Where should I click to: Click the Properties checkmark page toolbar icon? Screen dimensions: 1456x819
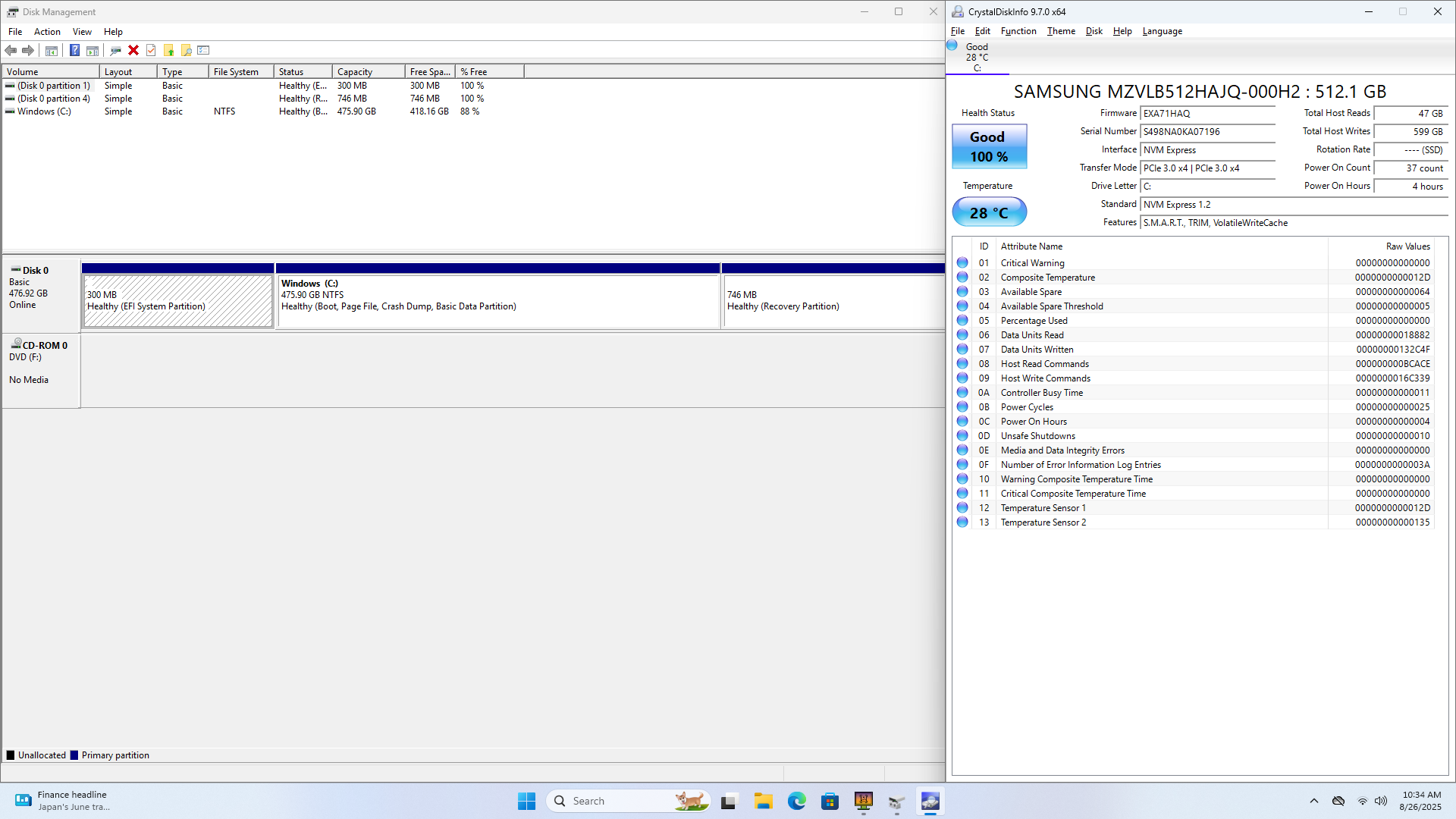point(151,50)
